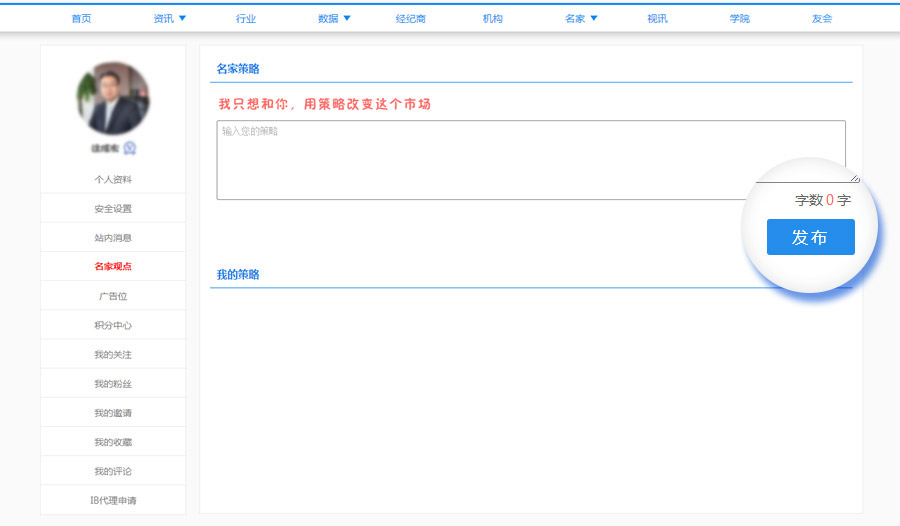Screen dimensions: 900x526
Task: Expand the 数据 dropdown arrow
Action: [x=347, y=18]
